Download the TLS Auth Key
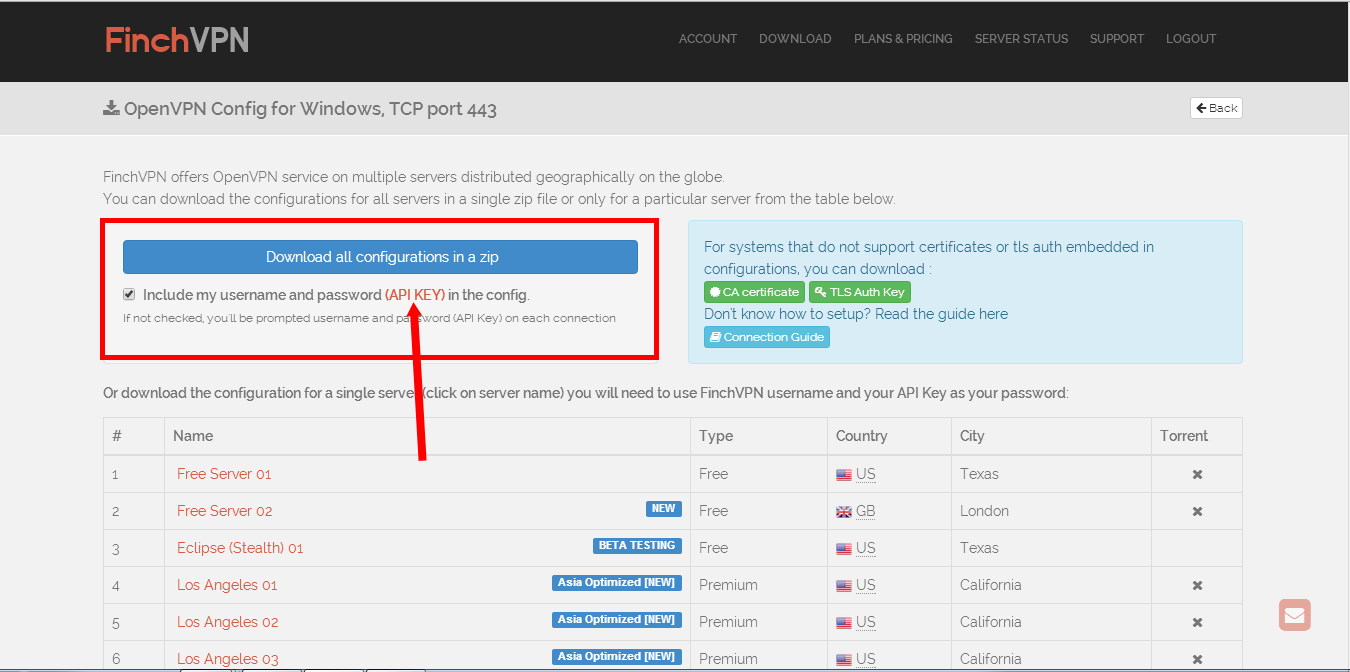The width and height of the screenshot is (1350, 672). click(860, 292)
